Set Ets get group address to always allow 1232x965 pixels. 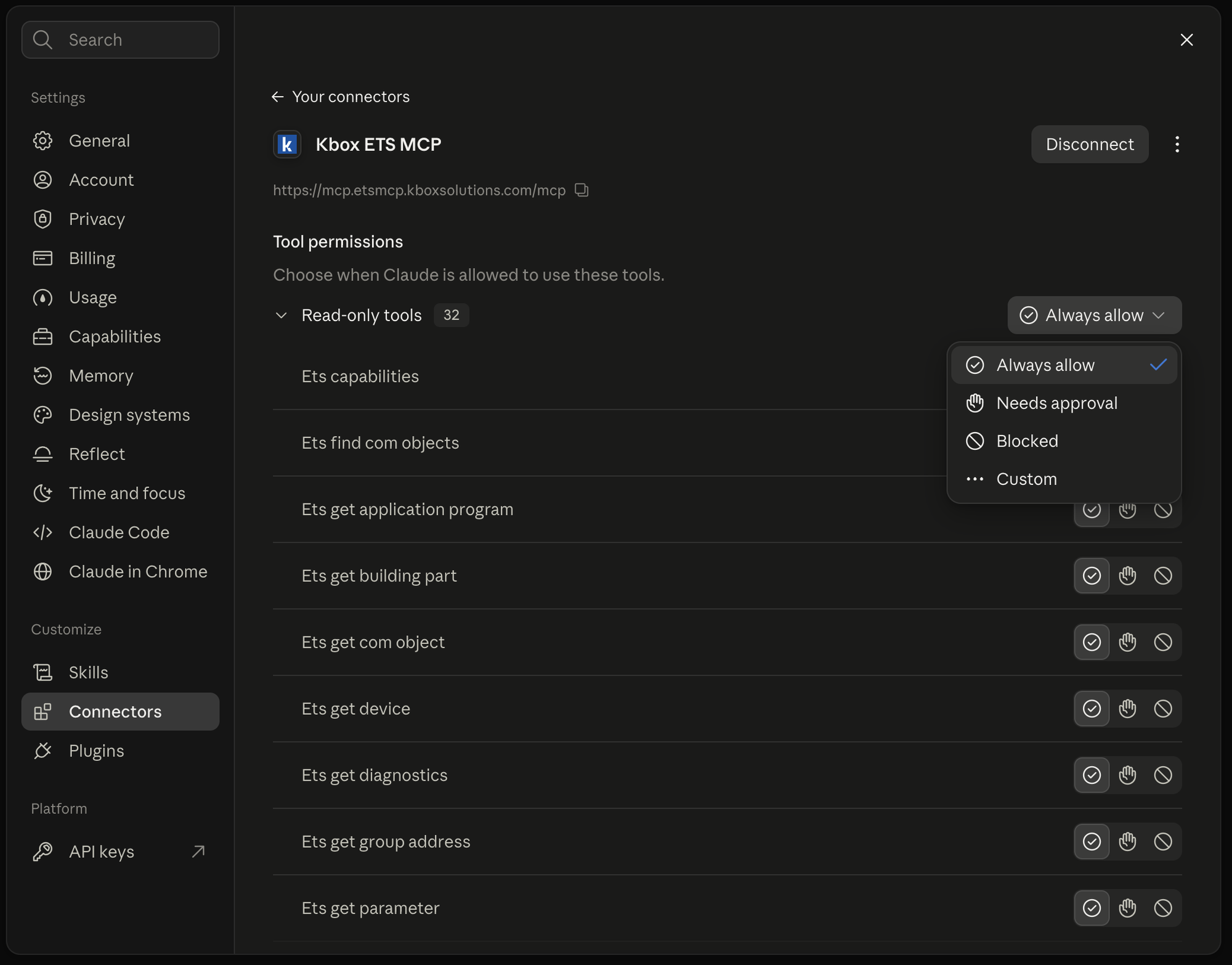(x=1092, y=842)
